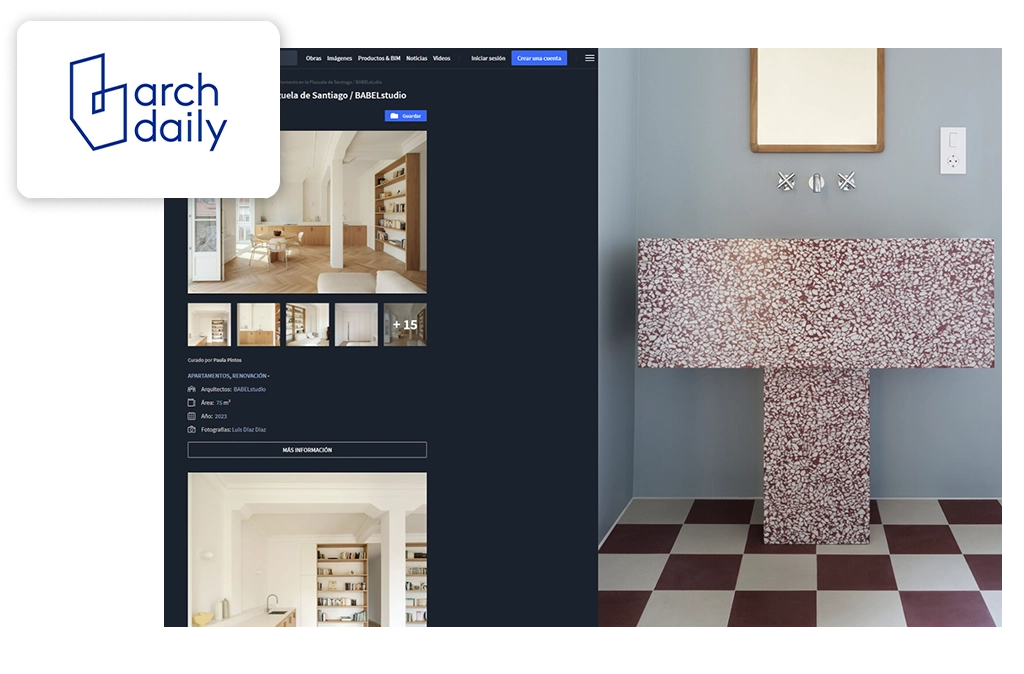Click the architects icon beside Arquitectos
Viewport: 1024px width, 674px height.
click(x=192, y=389)
